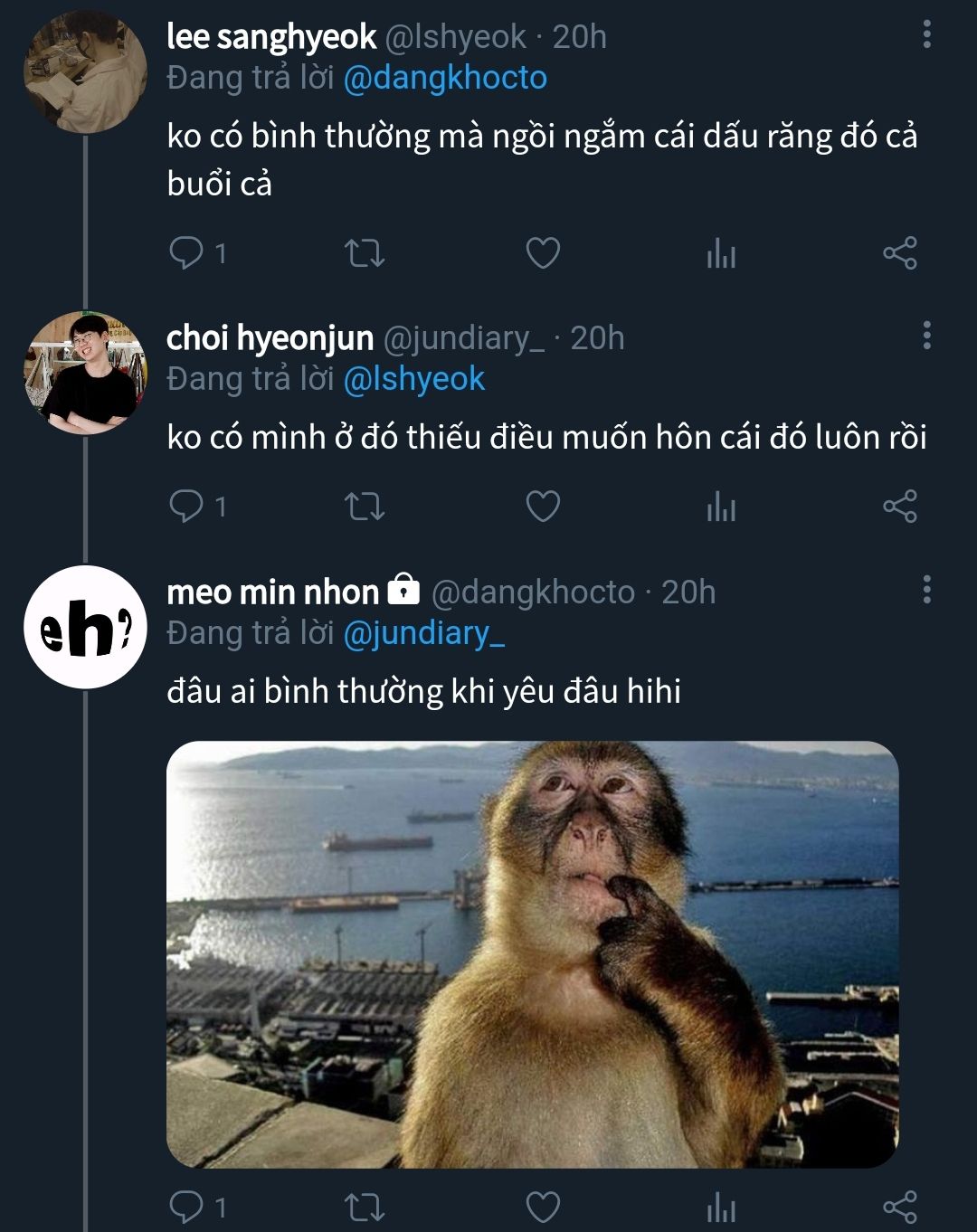
Task: Open more options for choi hyeonjun's tweet
Action: (926, 335)
